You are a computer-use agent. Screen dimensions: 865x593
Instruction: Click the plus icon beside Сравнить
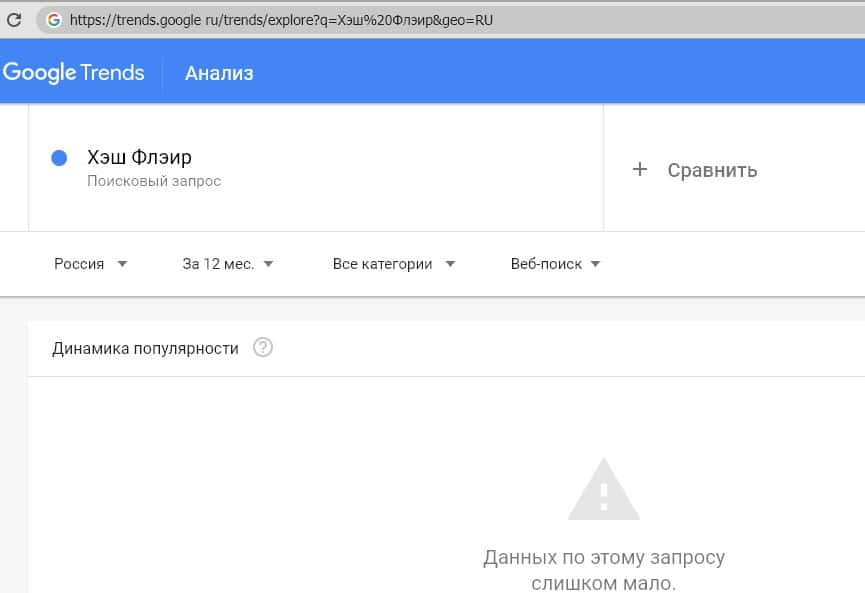[x=640, y=170]
